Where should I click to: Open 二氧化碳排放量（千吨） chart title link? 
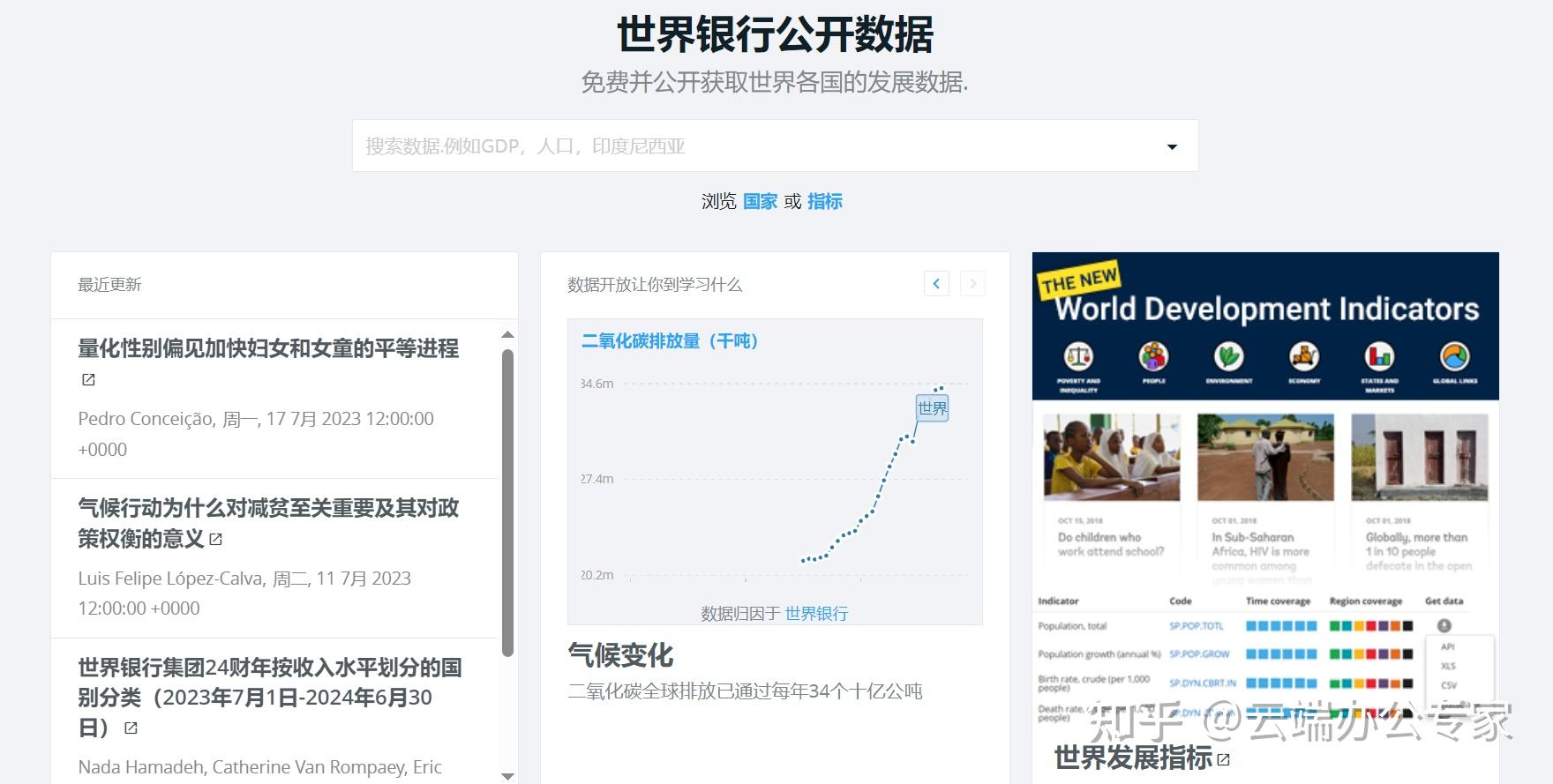[x=671, y=341]
